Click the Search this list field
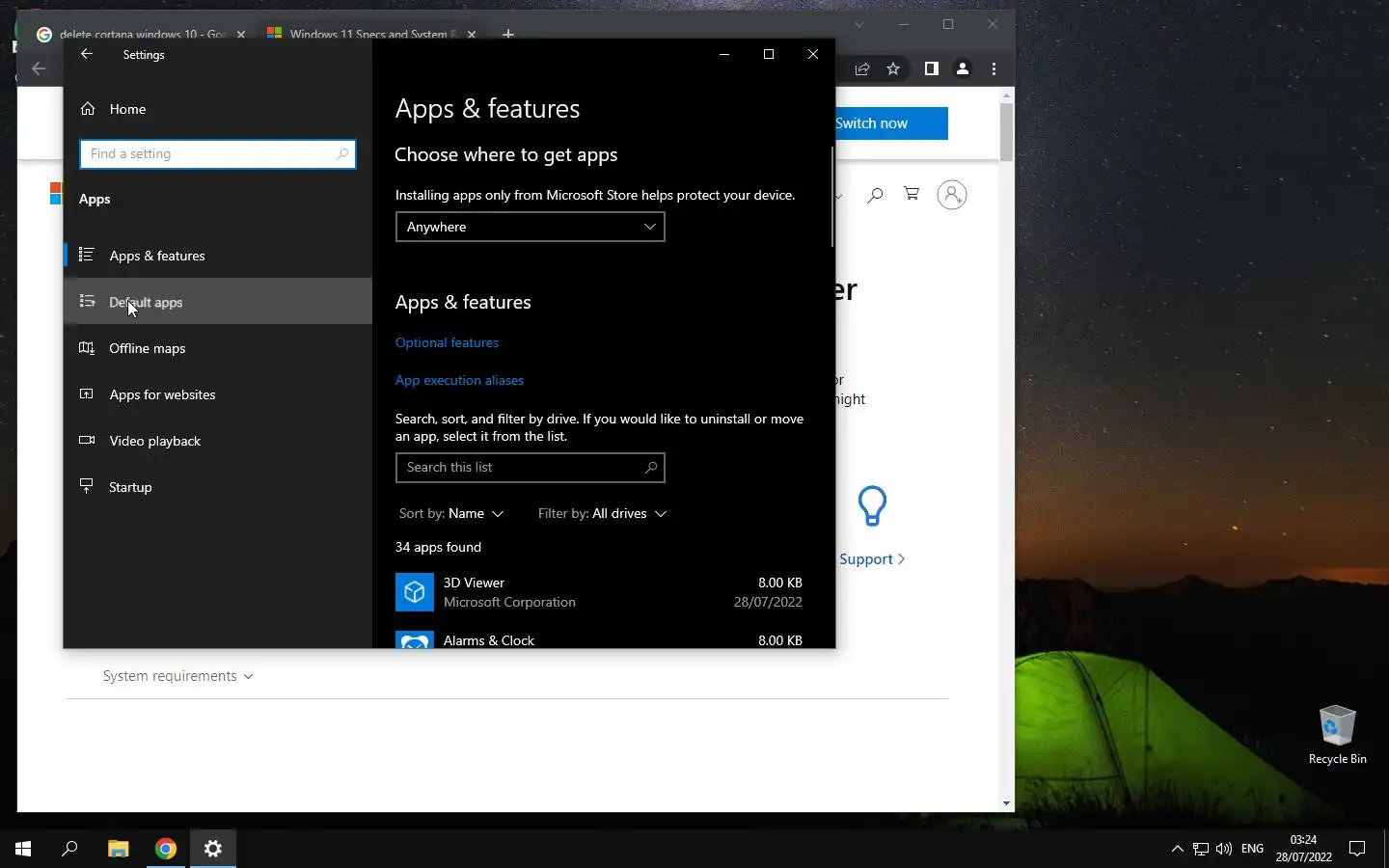Screen dimensions: 1389x868 pos(531,467)
